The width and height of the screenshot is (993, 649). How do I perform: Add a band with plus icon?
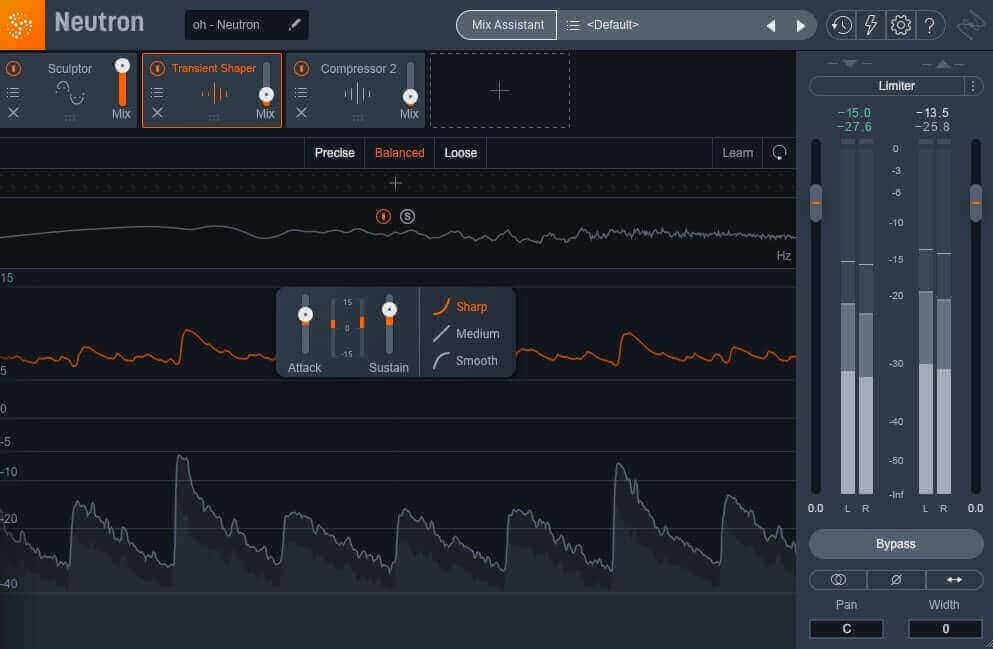point(395,183)
